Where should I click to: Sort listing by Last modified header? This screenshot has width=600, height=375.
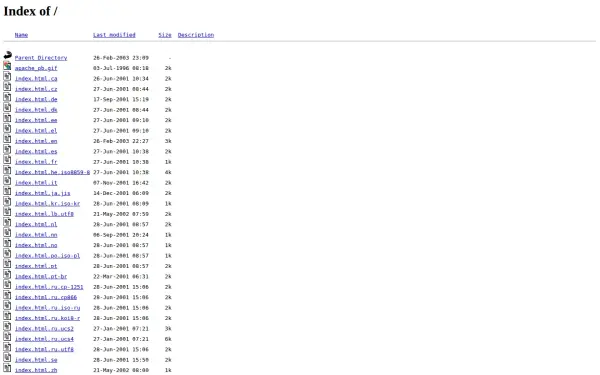[114, 35]
